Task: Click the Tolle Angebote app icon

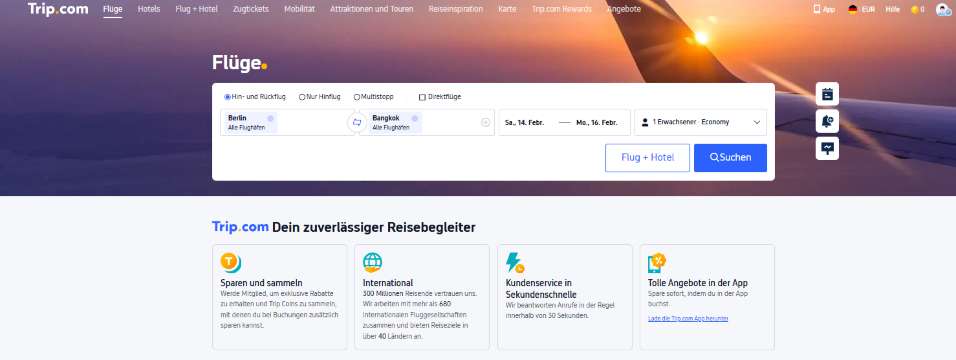Action: tap(657, 263)
